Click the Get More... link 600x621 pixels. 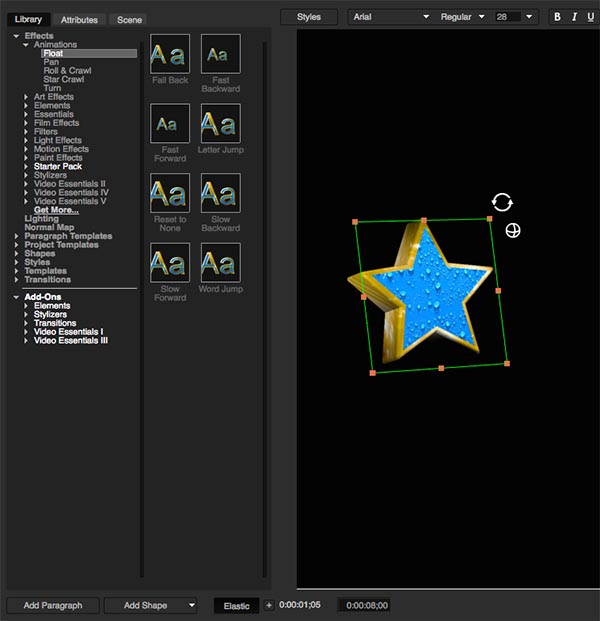coord(56,210)
